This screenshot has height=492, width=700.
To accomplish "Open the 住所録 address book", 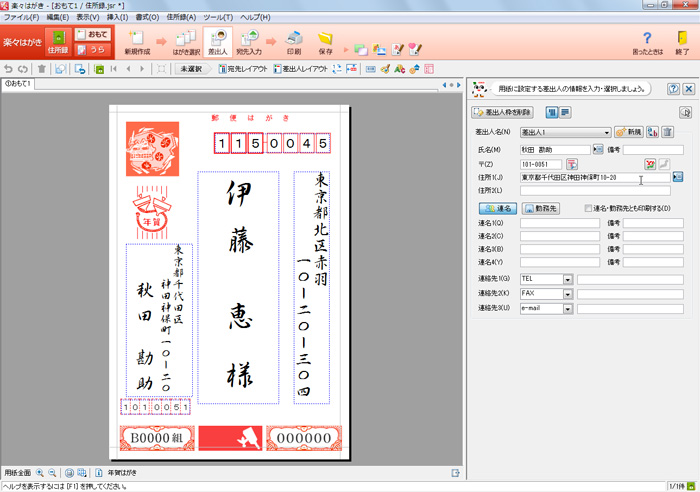I will pyautogui.click(x=58, y=42).
